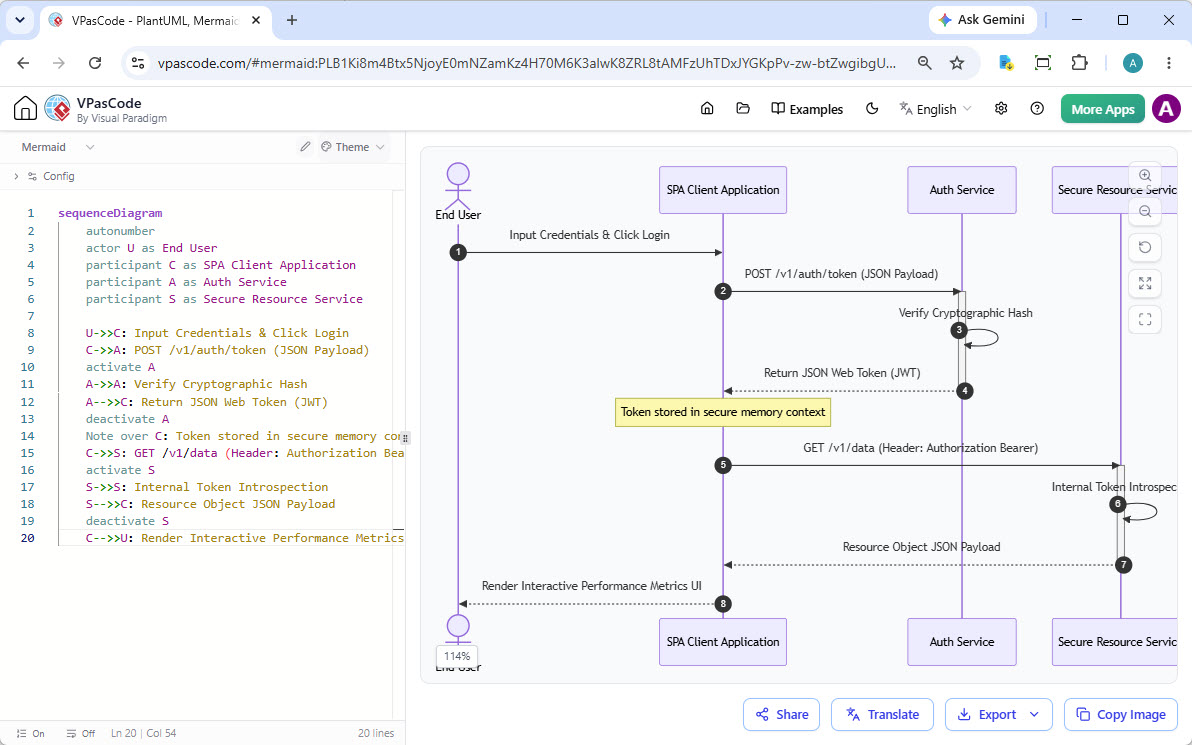
Task: Reset the diagram view rotation icon
Action: [1145, 247]
